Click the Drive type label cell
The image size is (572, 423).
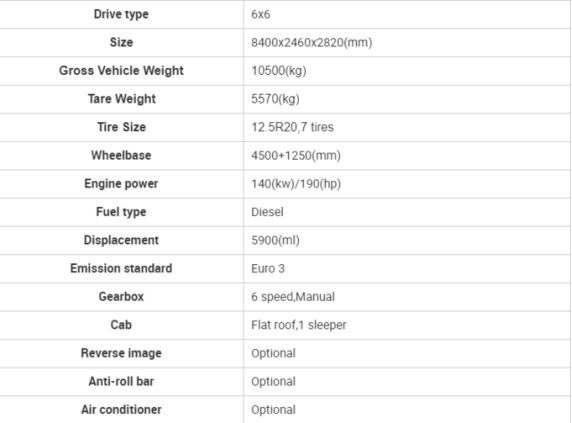(x=121, y=14)
